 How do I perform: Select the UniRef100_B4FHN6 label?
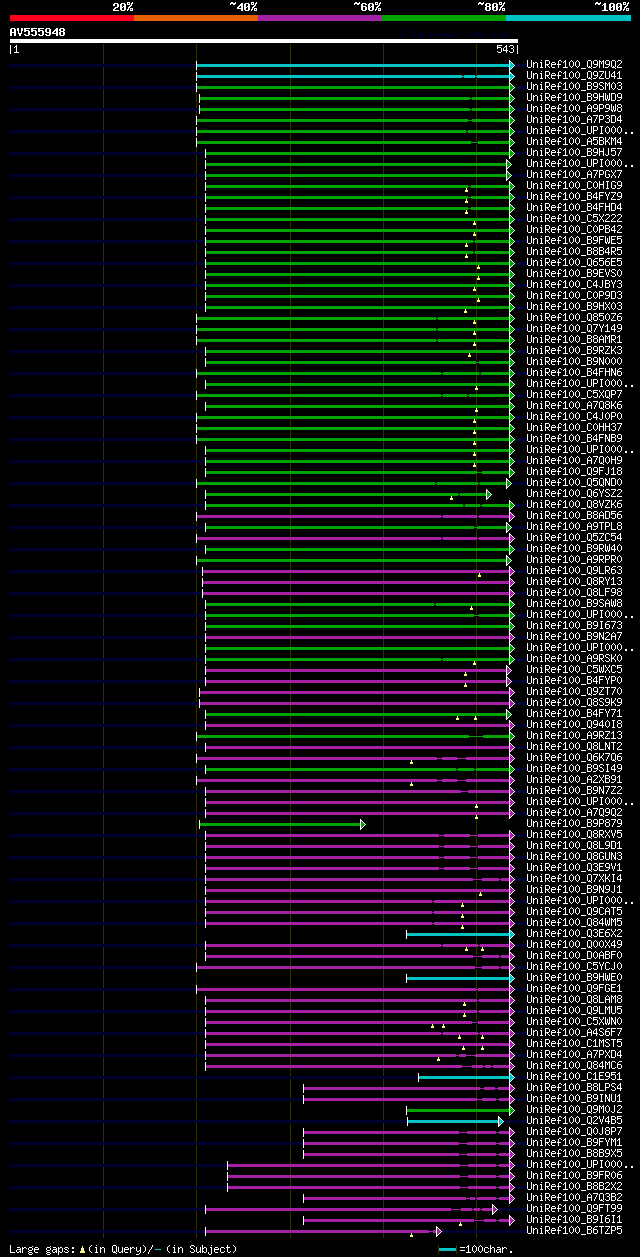pyautogui.click(x=574, y=372)
